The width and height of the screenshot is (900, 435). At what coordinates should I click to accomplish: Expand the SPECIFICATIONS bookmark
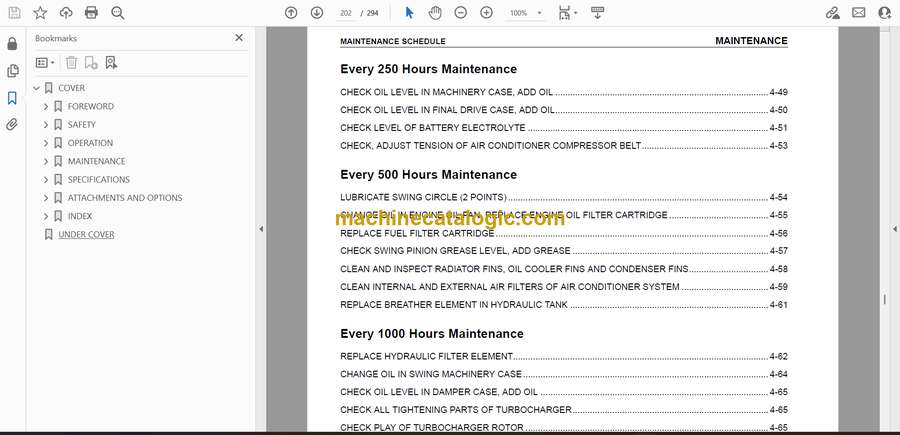pyautogui.click(x=46, y=180)
